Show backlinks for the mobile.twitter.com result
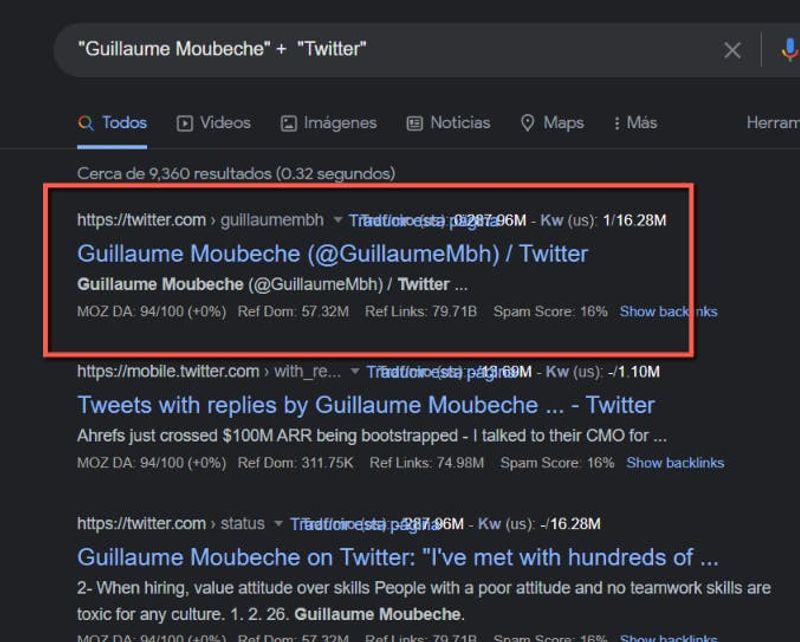Image resolution: width=800 pixels, height=642 pixels. (x=675, y=463)
